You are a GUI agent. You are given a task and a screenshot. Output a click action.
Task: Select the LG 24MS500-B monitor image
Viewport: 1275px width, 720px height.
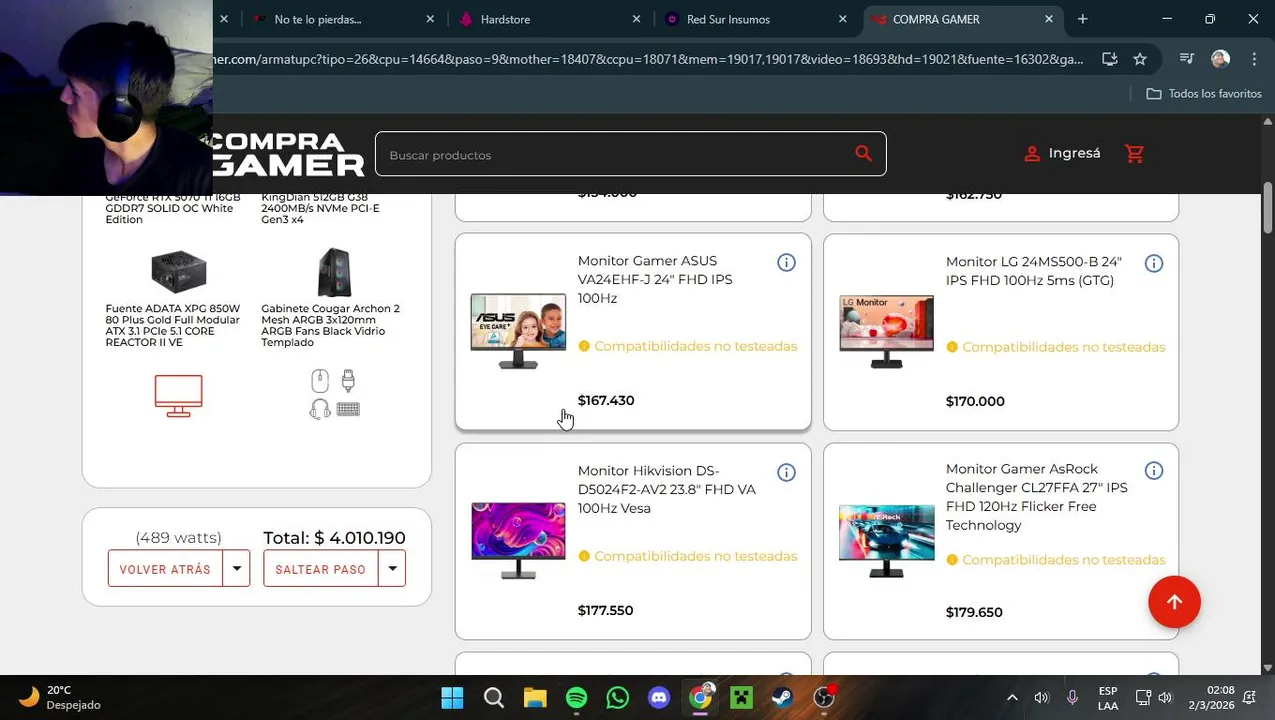coord(886,331)
